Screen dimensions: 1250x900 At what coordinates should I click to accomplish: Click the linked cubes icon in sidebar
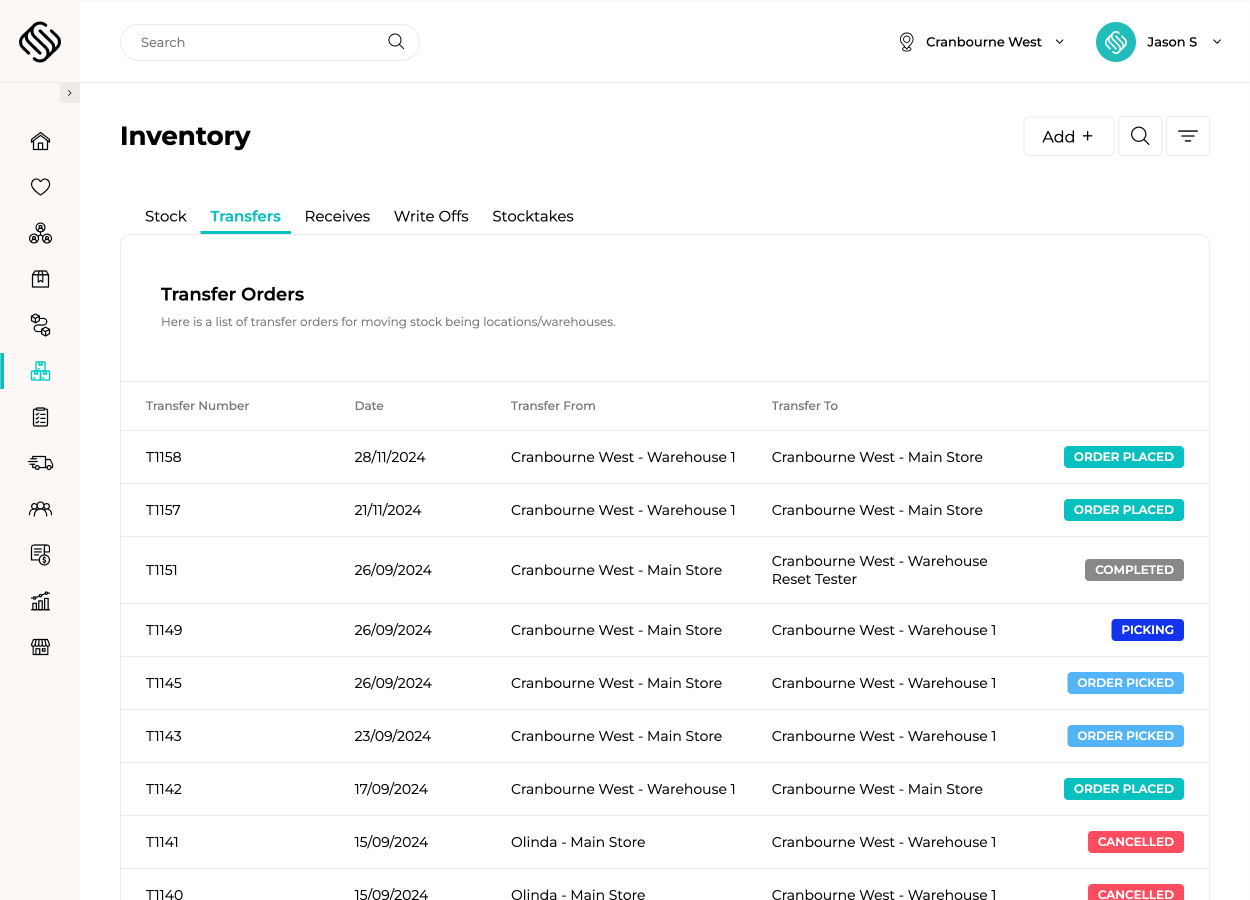pyautogui.click(x=40, y=325)
